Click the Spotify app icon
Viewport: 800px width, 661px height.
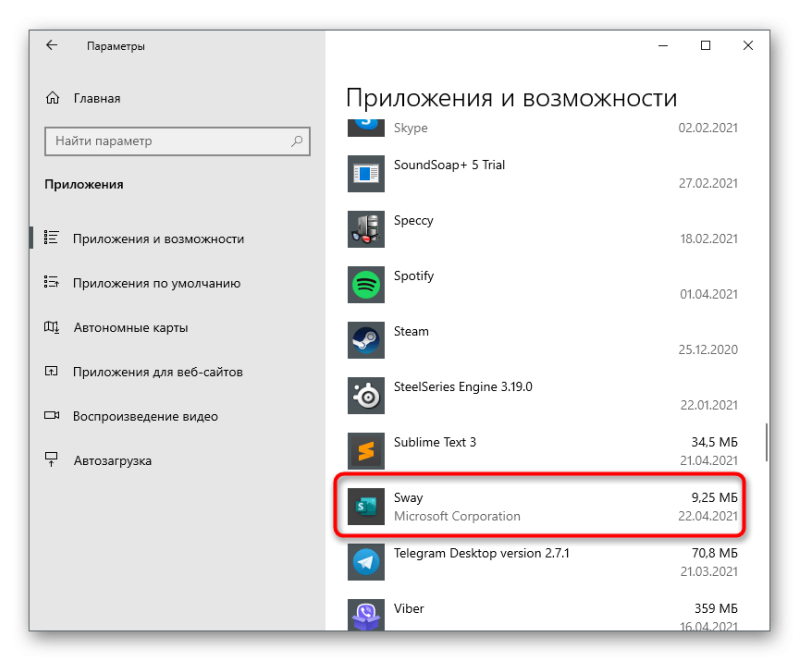tap(366, 285)
